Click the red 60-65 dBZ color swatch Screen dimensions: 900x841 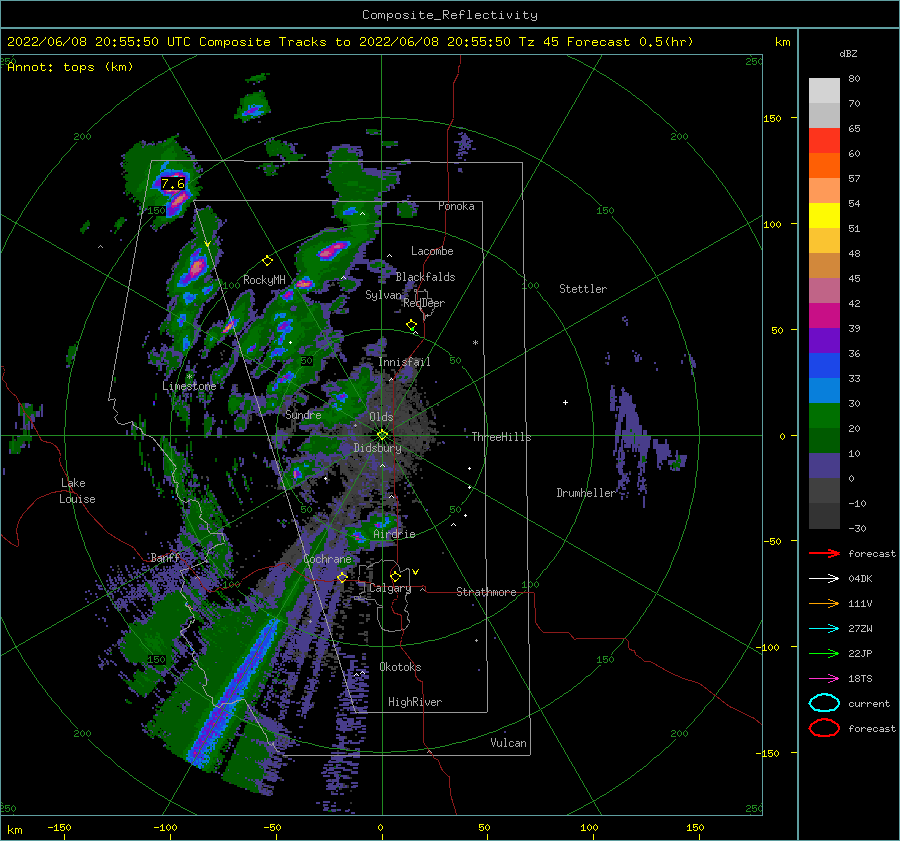coord(824,141)
